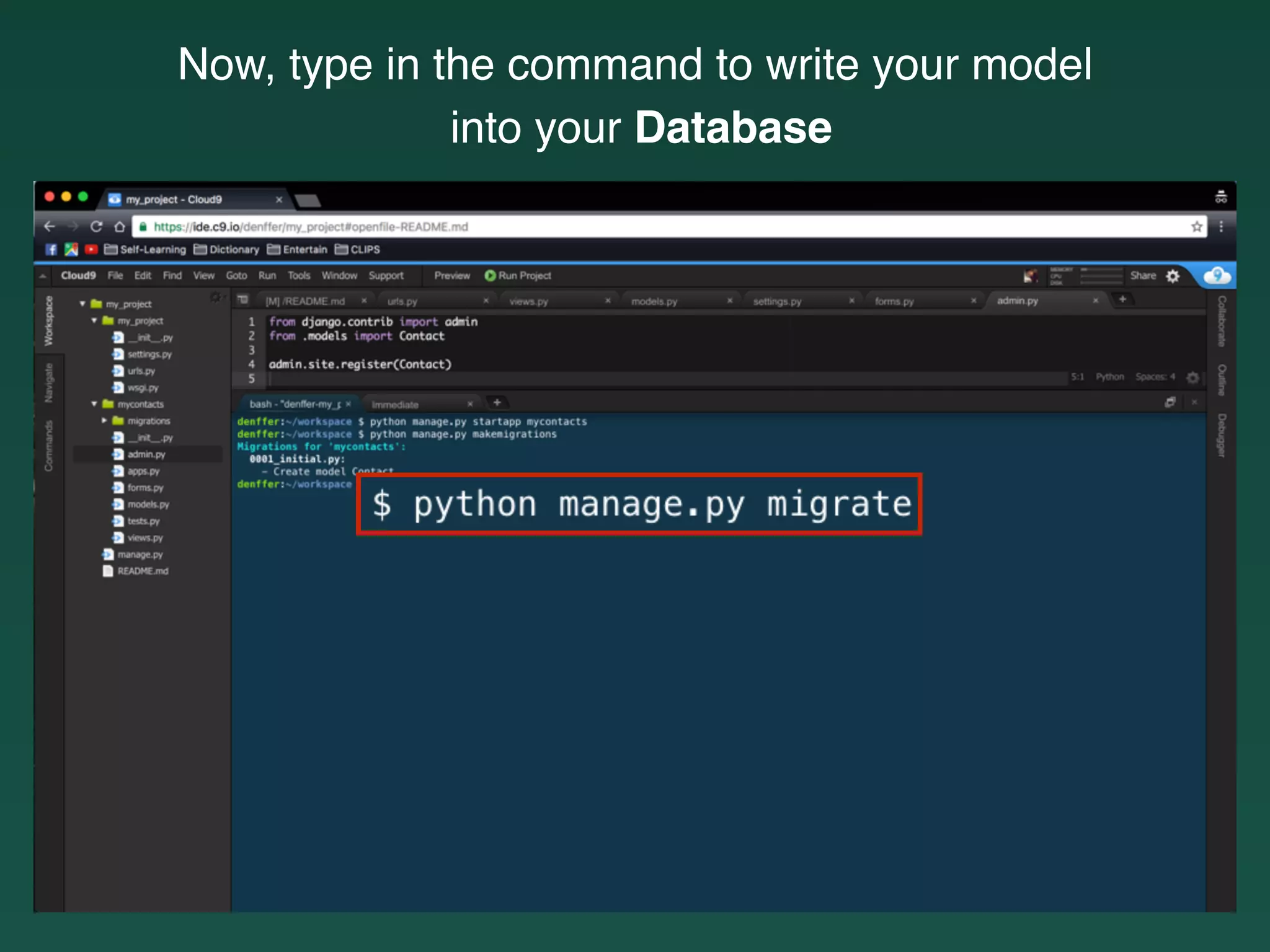Click the browser home icon
The width and height of the screenshot is (1270, 952).
coord(120,227)
